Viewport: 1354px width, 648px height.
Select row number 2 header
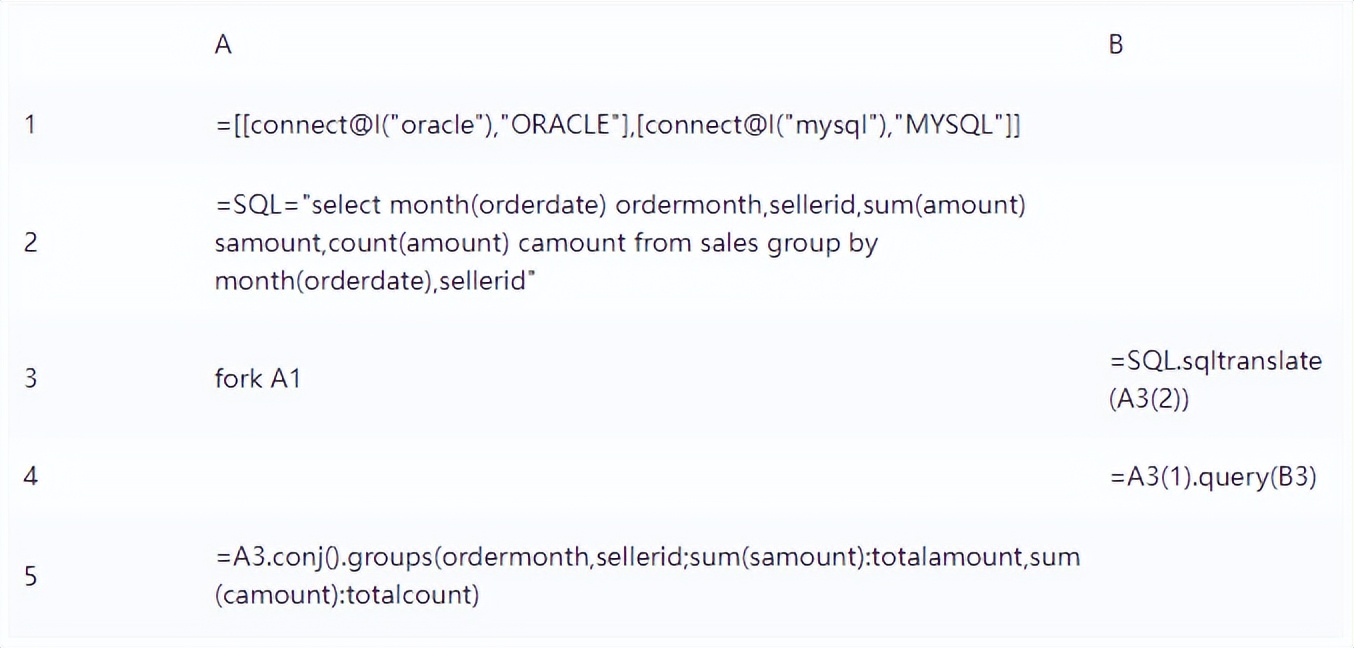pos(31,243)
